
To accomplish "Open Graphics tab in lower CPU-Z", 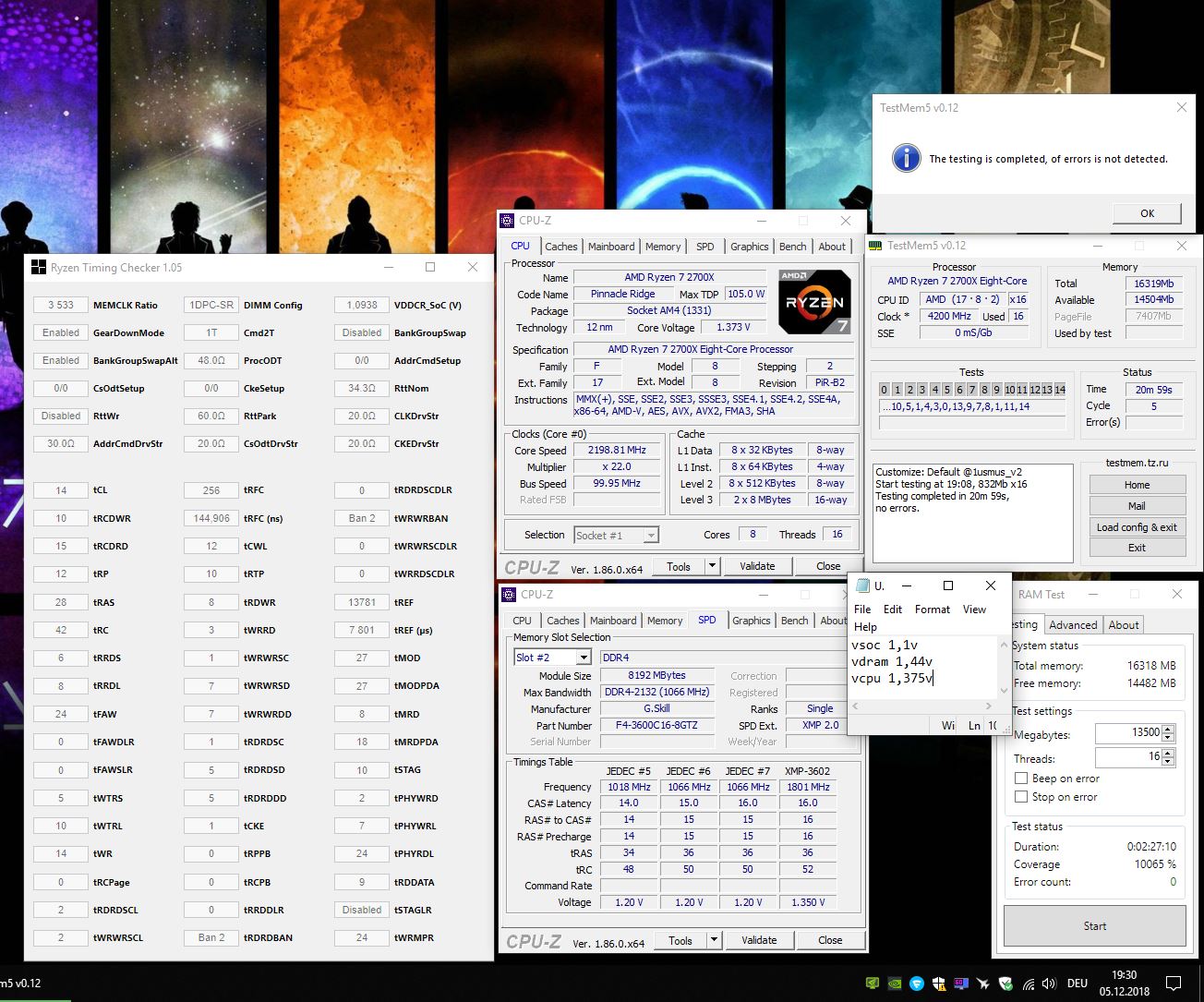I will coord(751,621).
